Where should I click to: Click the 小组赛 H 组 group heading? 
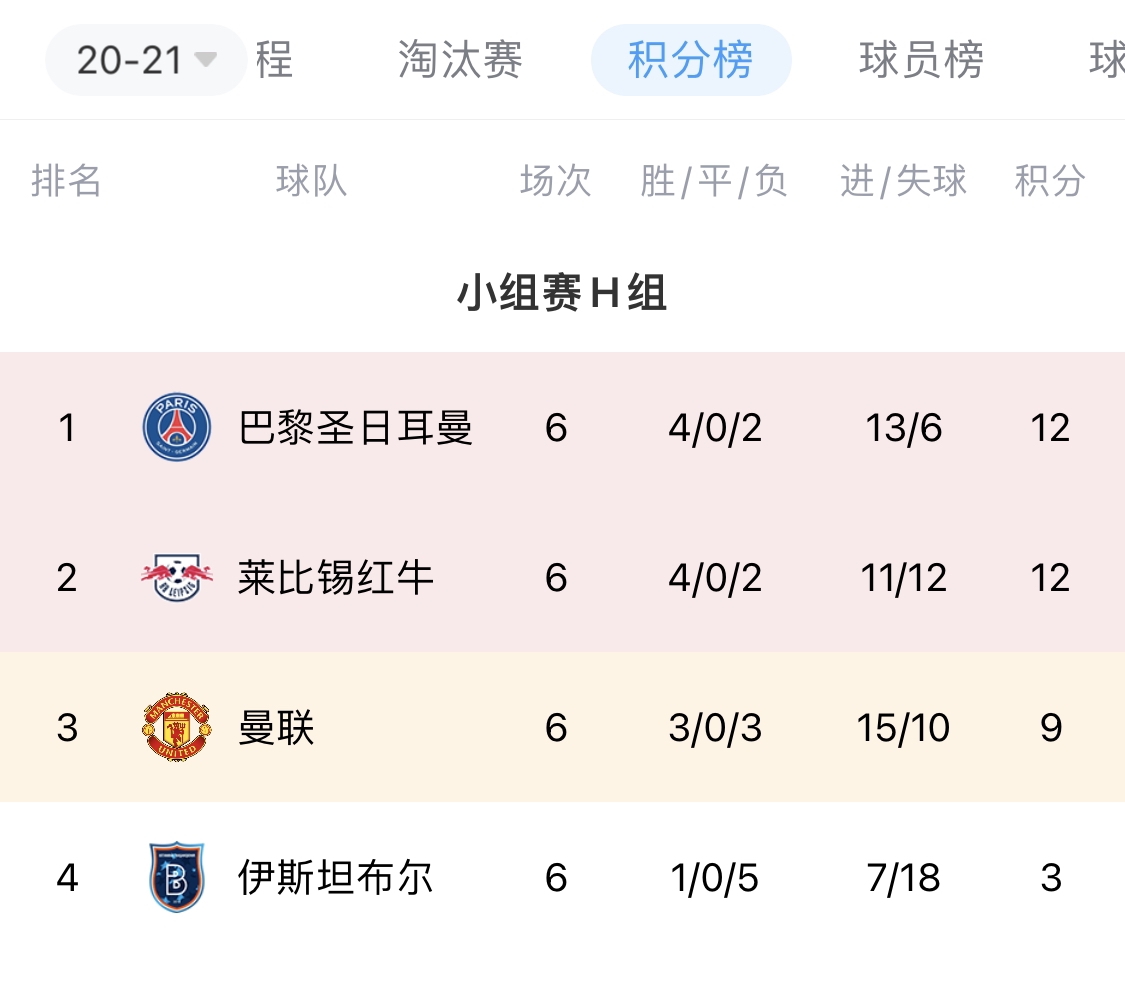click(562, 294)
